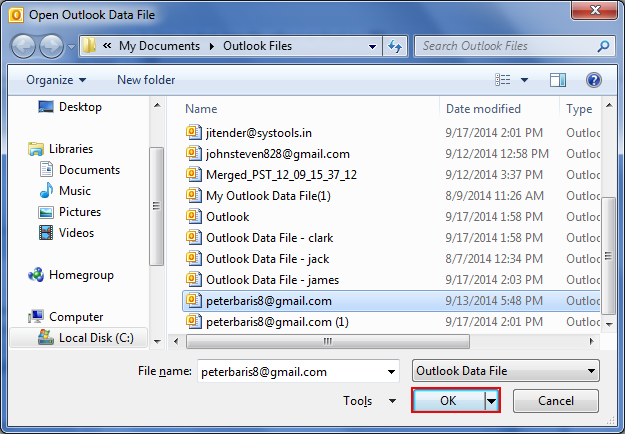Screen dimensions: 625x434
Task: Select Local Disk (C:) in navigation pane
Action: tap(79, 338)
